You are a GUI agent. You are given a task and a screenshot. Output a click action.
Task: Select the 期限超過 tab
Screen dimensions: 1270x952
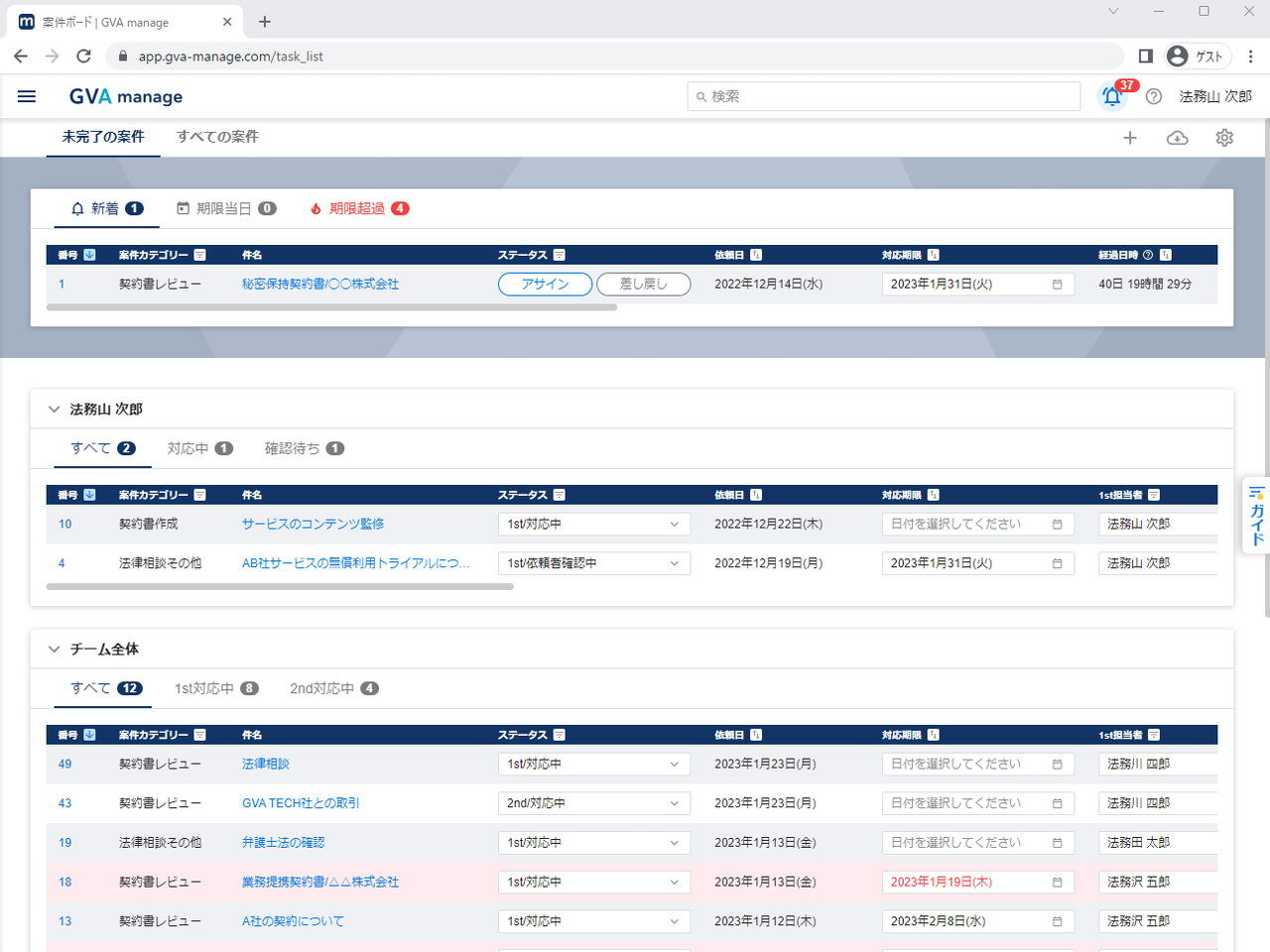358,208
